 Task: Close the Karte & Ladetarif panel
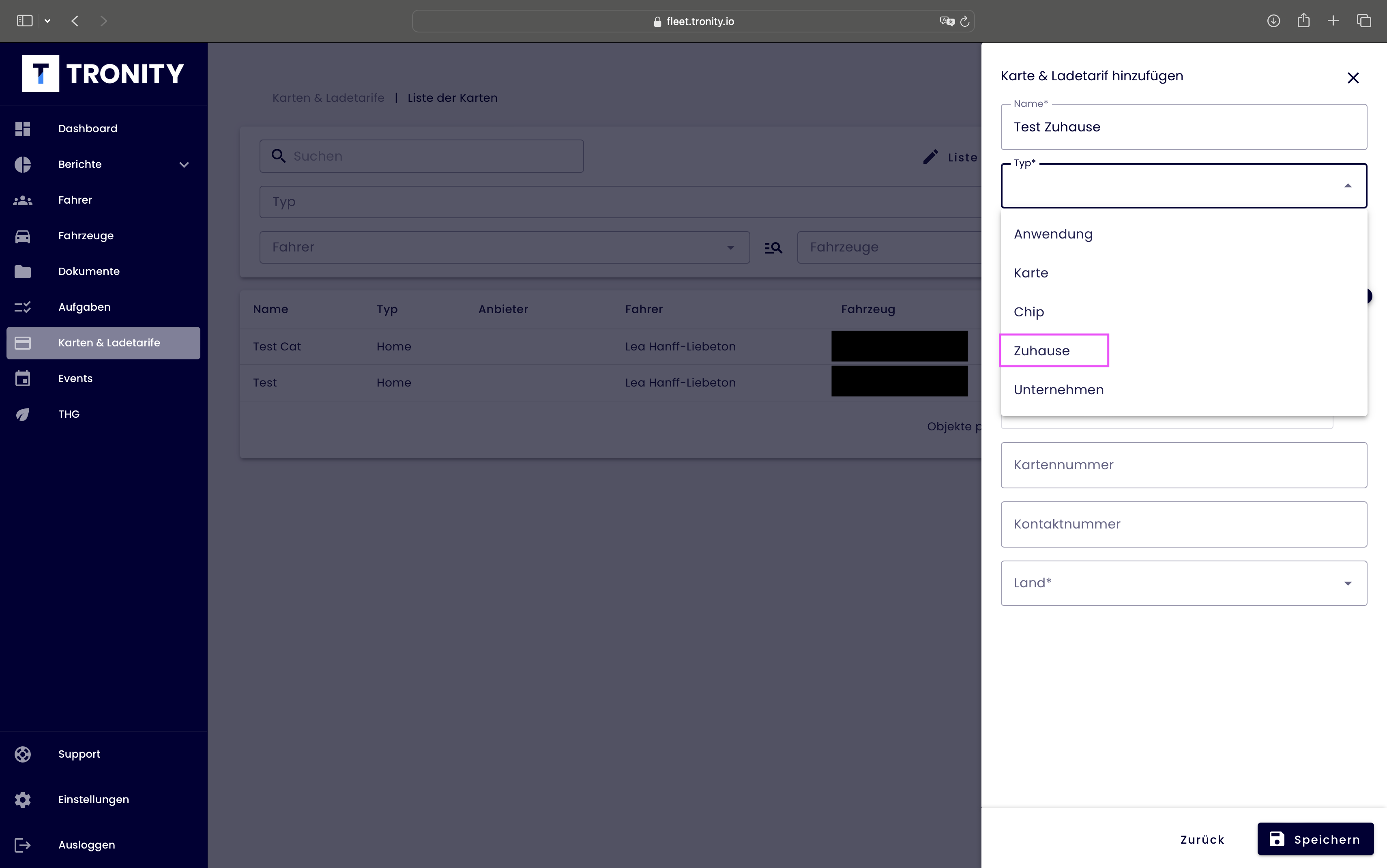[1353, 78]
